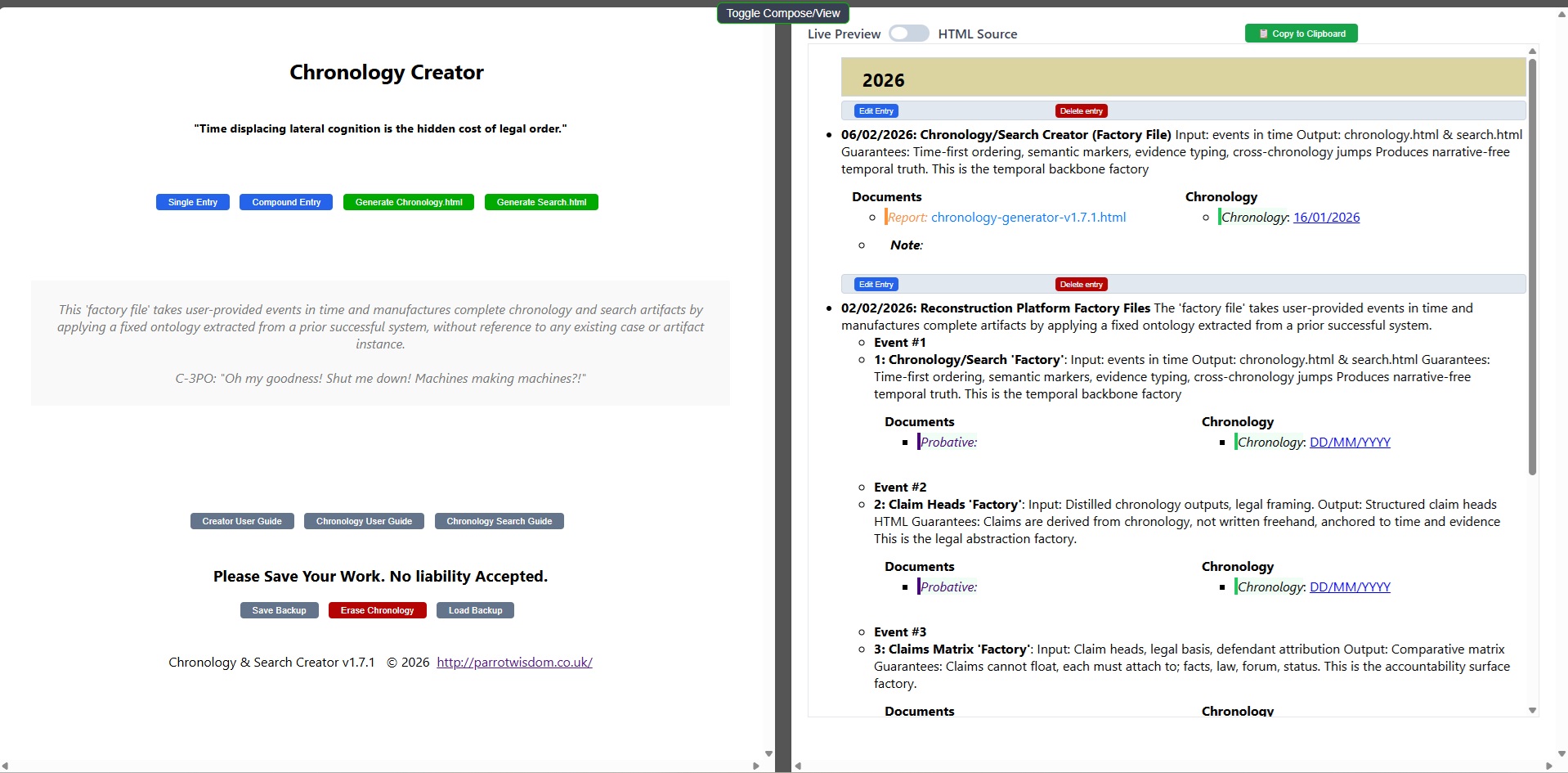
Task: Open chronology-generator-v1.7.1.html report link
Action: coord(1028,218)
